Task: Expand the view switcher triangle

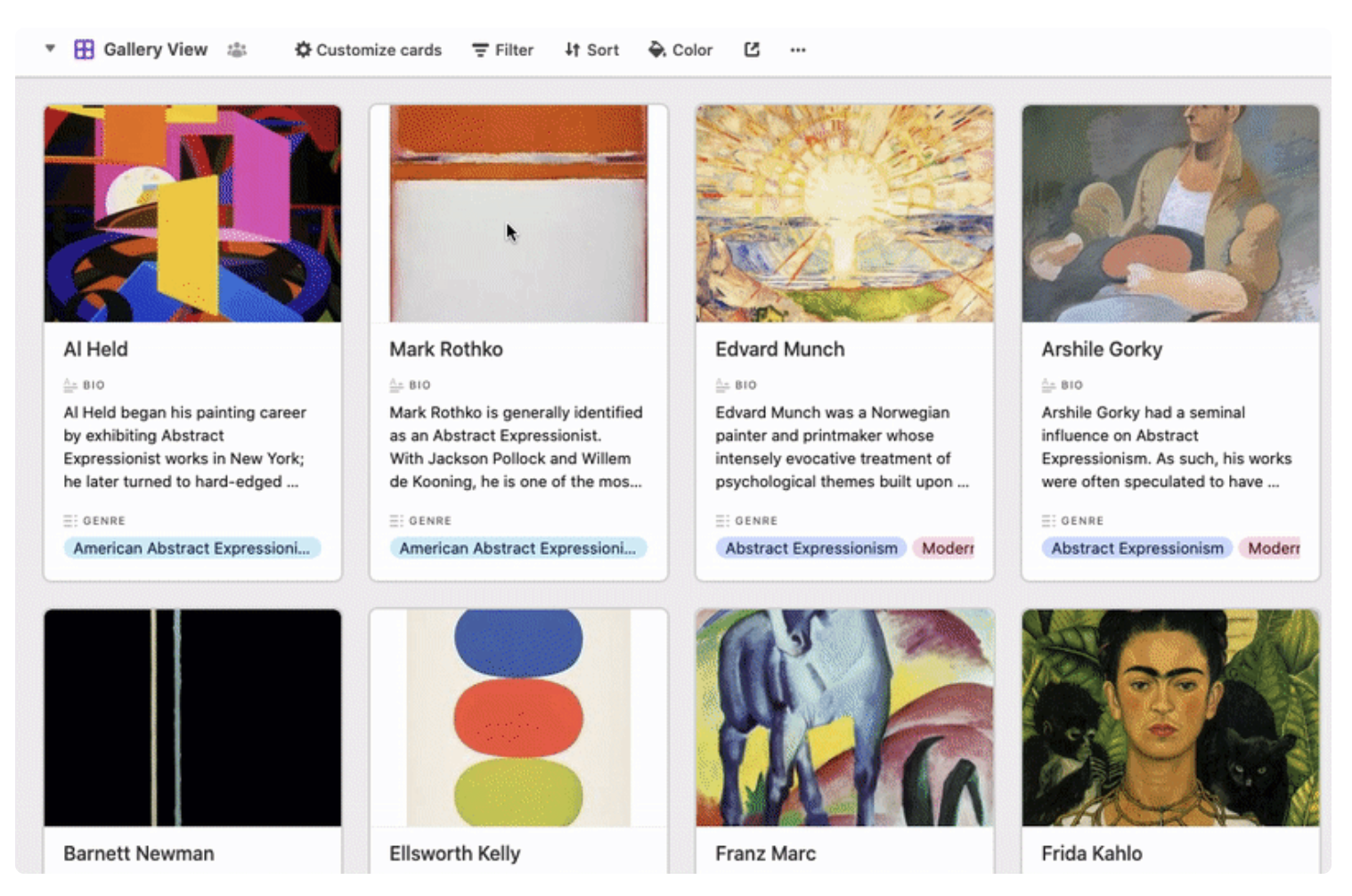Action: tap(50, 49)
